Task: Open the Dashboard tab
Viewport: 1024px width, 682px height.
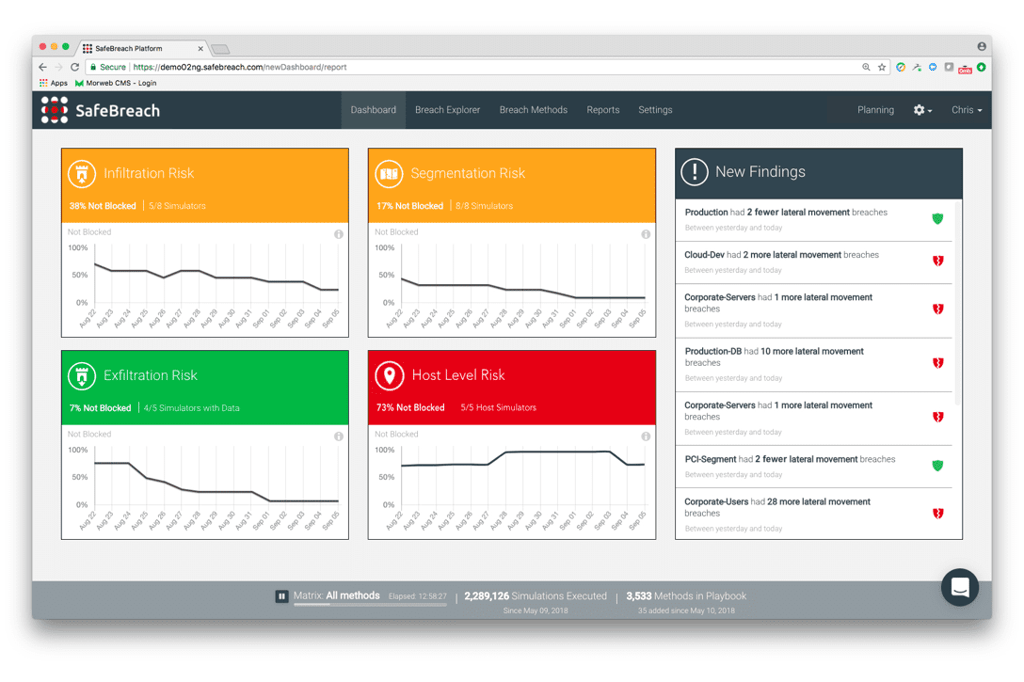Action: click(x=373, y=110)
